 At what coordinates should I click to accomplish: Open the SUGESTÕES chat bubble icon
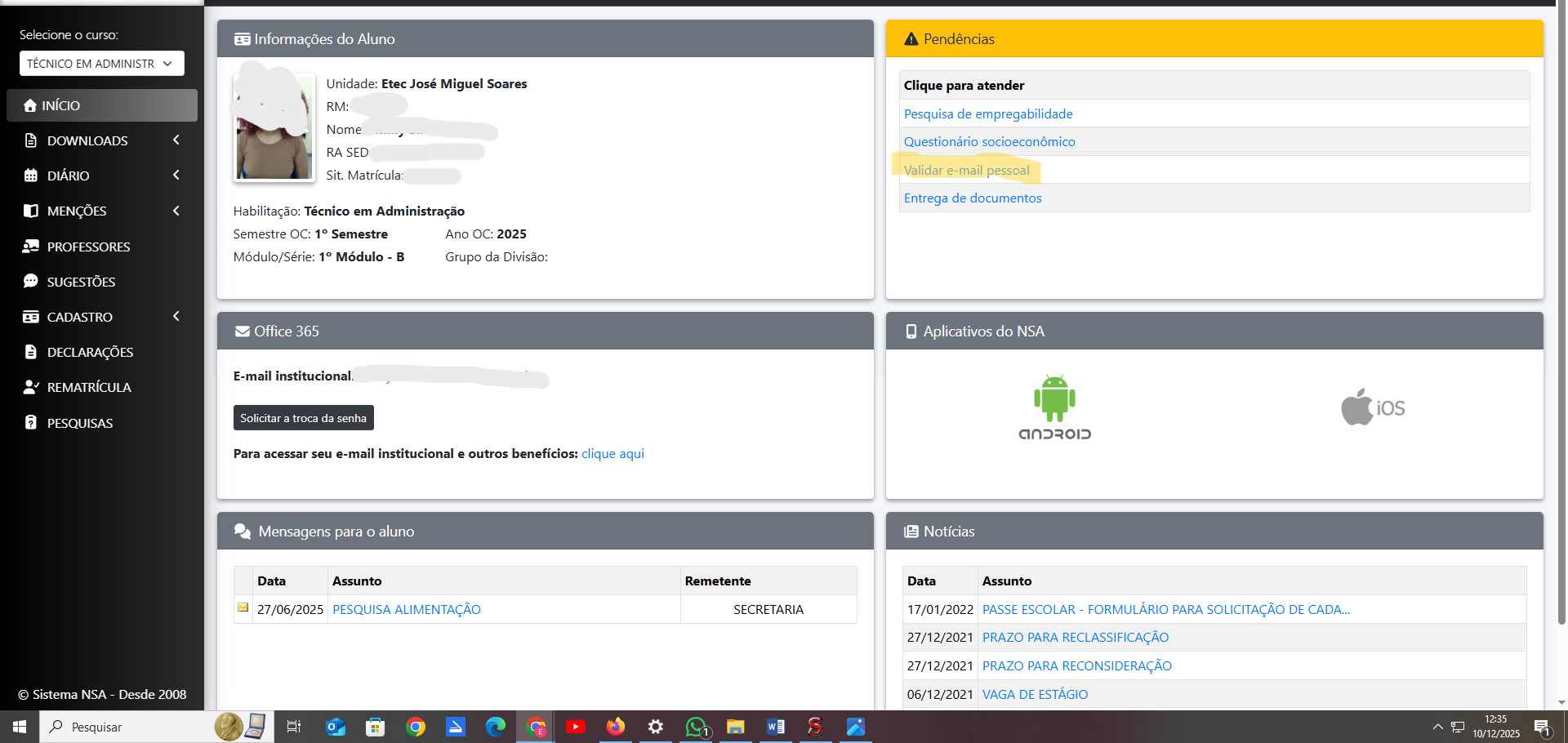point(31,282)
